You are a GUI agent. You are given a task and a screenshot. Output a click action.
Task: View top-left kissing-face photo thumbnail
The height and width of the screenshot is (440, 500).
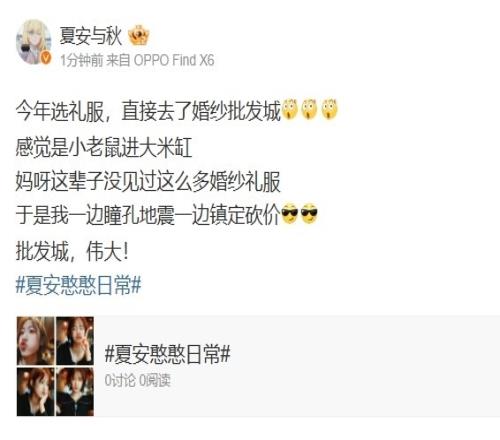[36, 341]
